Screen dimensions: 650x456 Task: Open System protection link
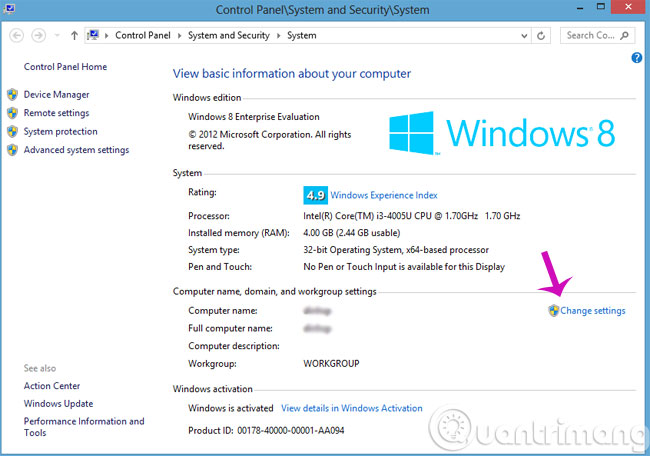(x=61, y=131)
